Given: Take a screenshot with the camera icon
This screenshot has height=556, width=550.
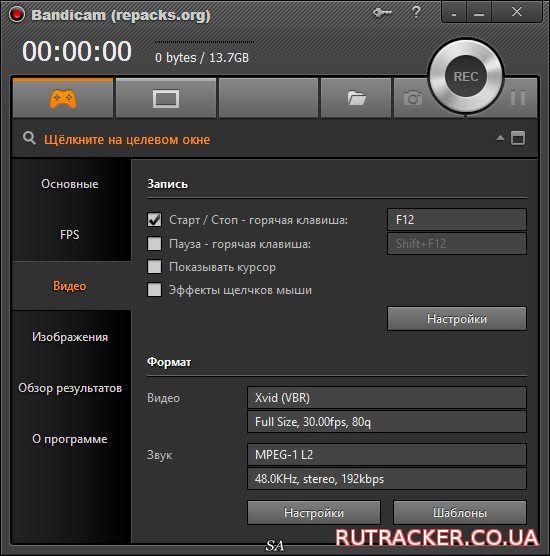Looking at the screenshot, I should click(x=412, y=98).
